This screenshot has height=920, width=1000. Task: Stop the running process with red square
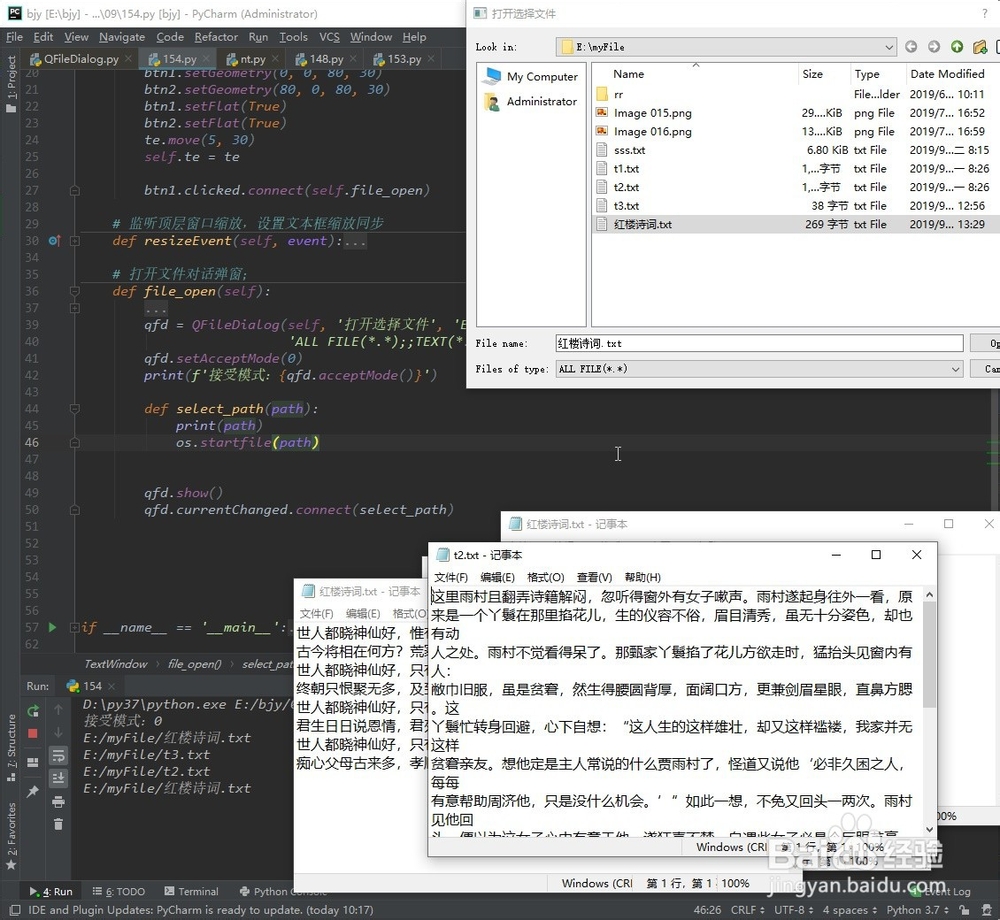tap(33, 733)
